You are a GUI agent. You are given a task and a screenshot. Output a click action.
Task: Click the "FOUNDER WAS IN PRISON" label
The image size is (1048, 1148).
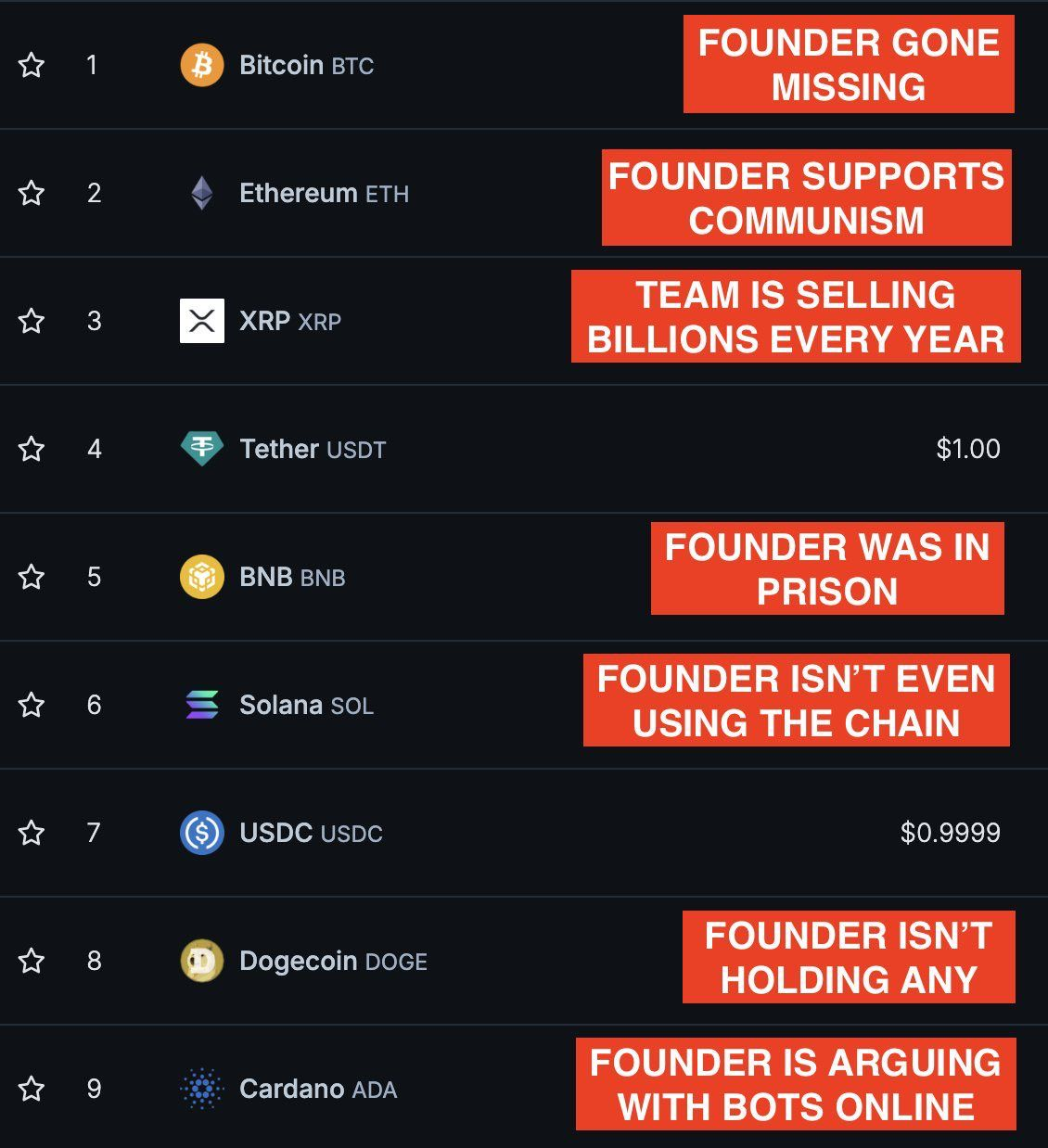(827, 568)
